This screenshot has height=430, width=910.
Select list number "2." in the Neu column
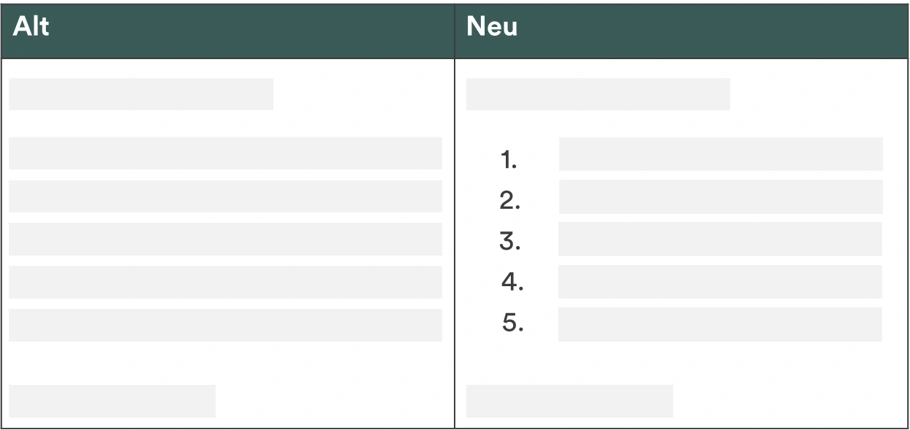point(510,201)
